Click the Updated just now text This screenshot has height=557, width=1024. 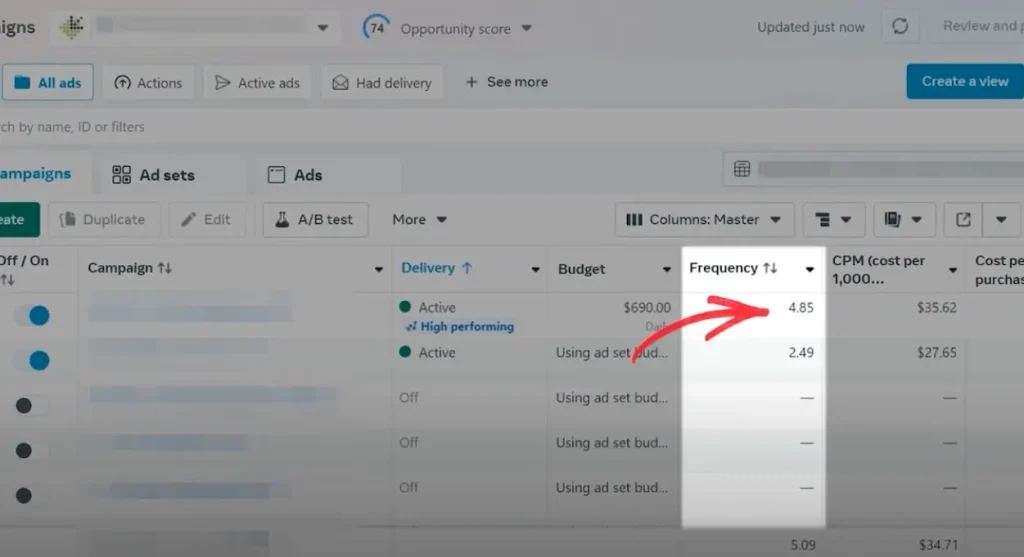[810, 27]
